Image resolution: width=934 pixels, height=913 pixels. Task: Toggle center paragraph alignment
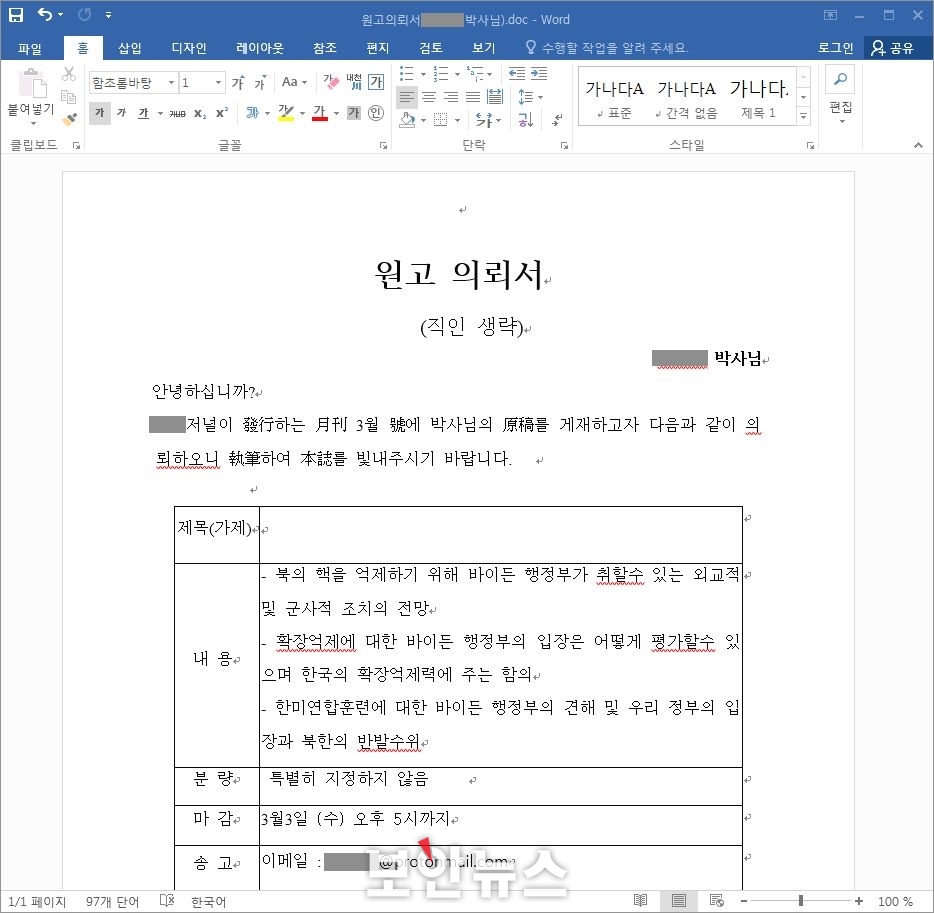429,96
